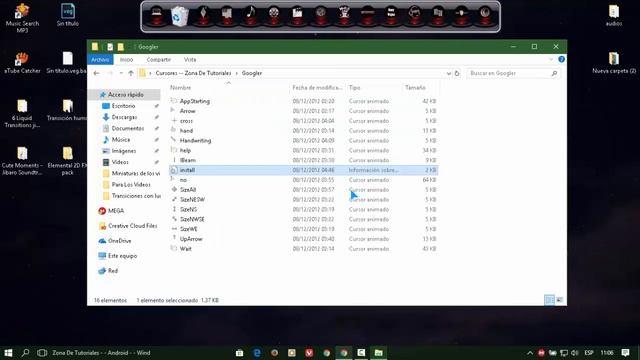Show hidden system tray icons
640x360 pixels.
coord(530,353)
